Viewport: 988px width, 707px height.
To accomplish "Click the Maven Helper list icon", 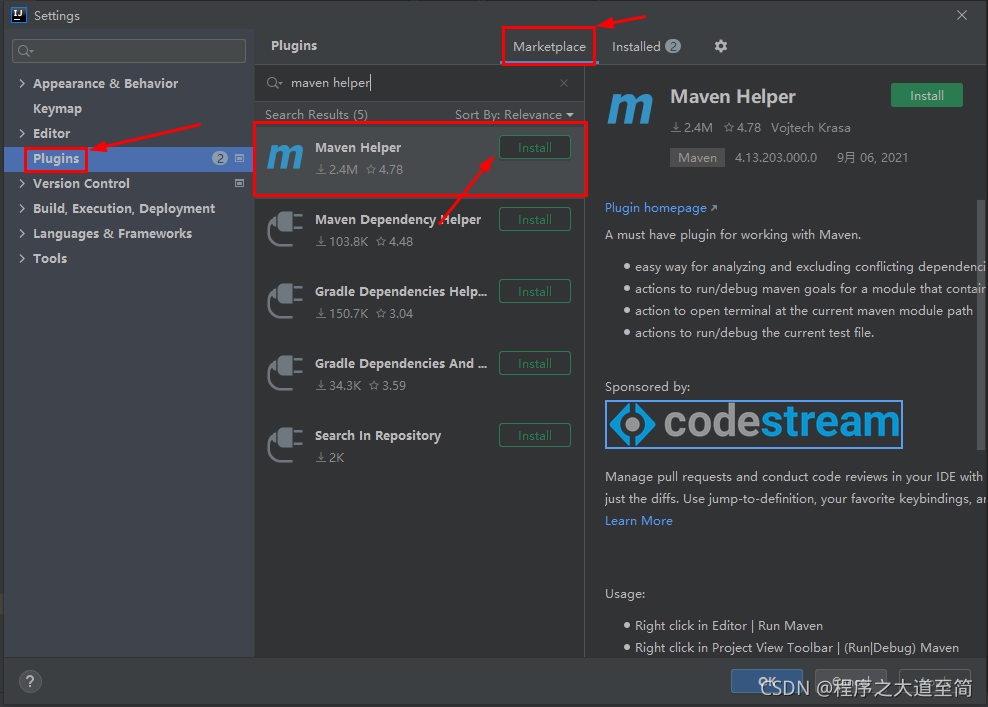I will point(285,157).
